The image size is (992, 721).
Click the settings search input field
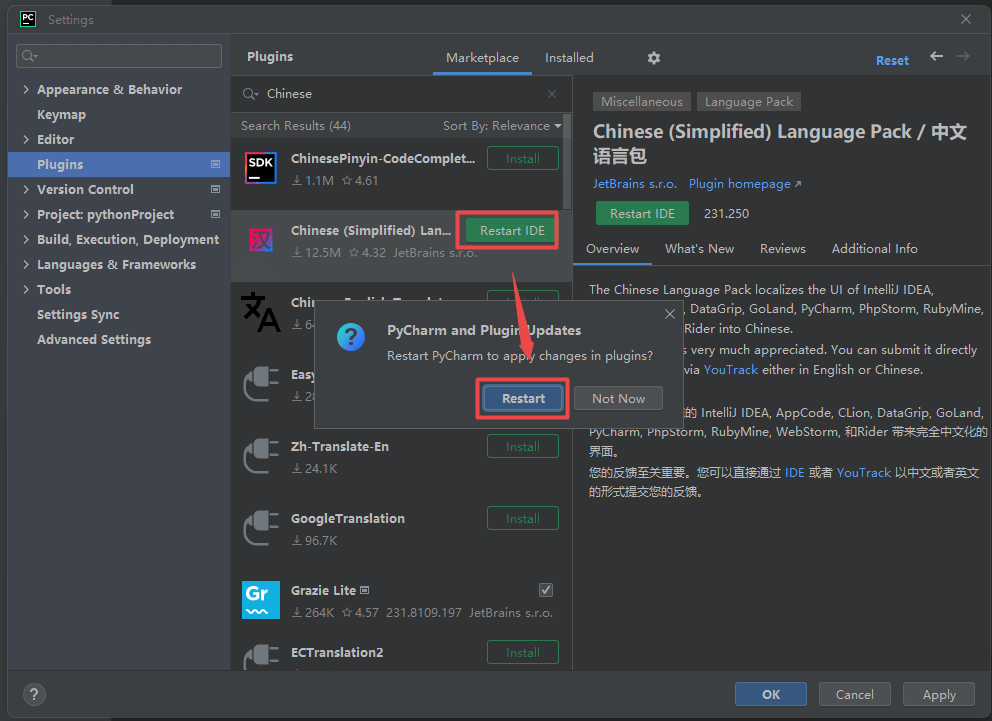pos(120,56)
